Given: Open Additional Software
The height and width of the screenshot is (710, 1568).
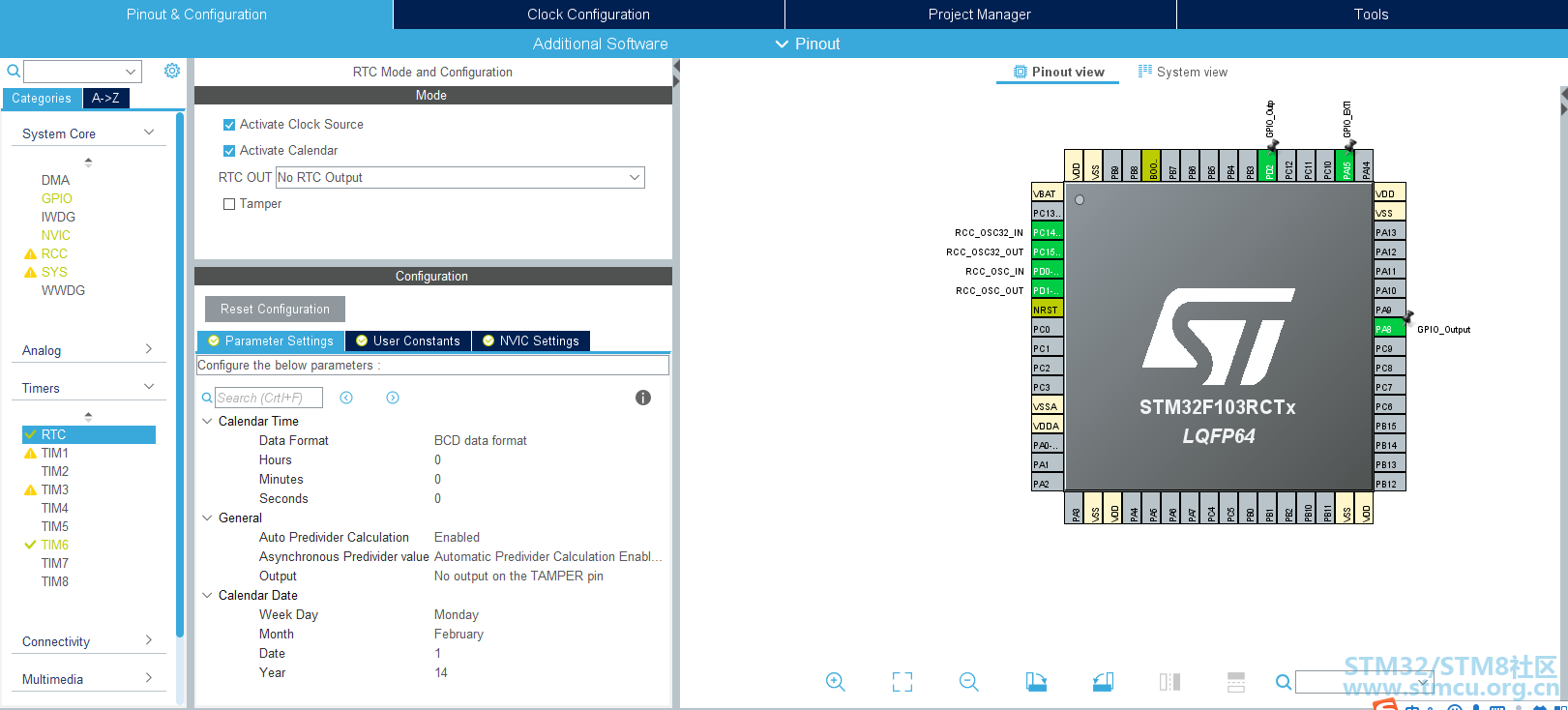Looking at the screenshot, I should 600,44.
